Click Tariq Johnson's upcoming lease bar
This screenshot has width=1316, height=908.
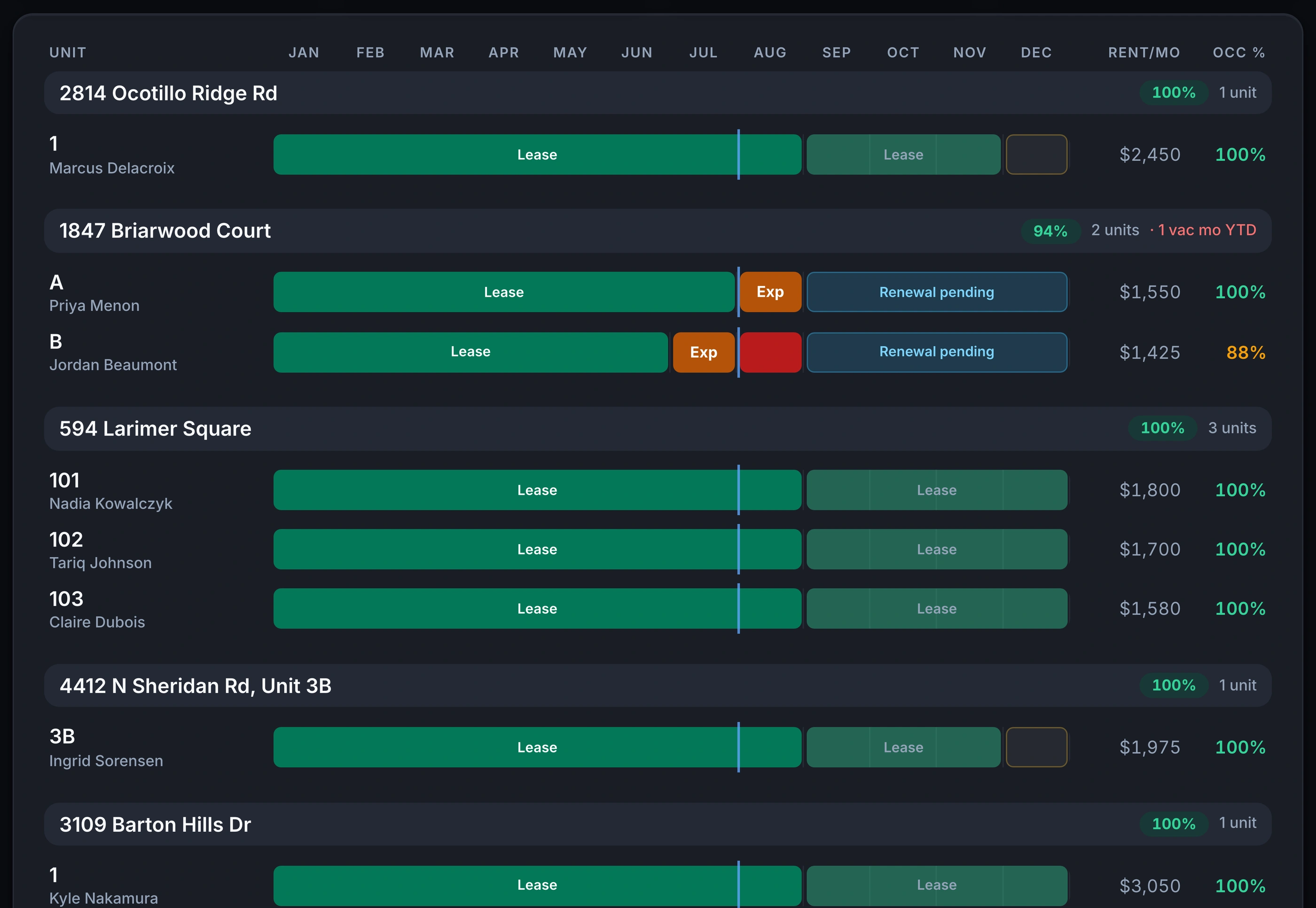(x=937, y=549)
